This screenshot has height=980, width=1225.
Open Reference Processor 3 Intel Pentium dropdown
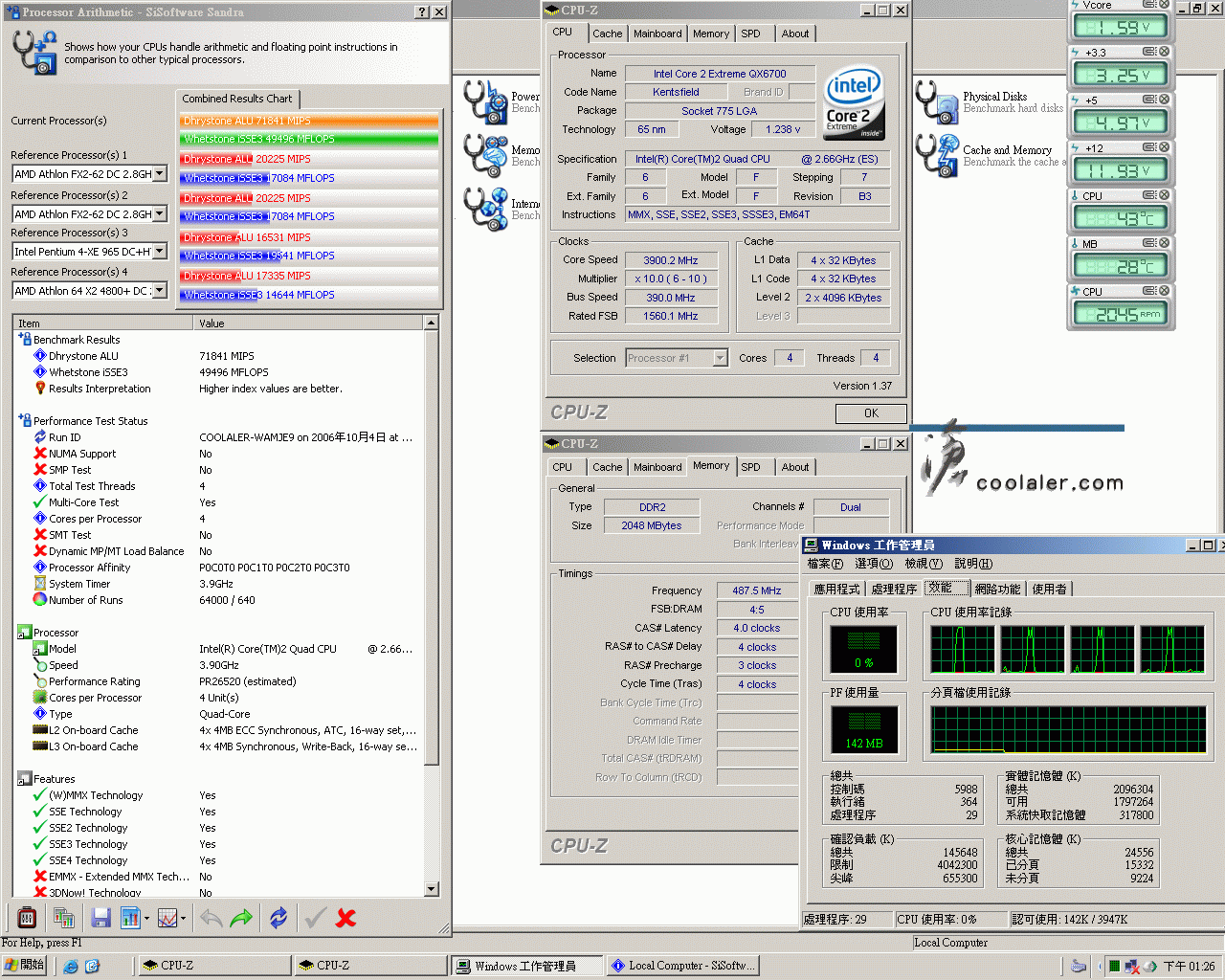(160, 252)
